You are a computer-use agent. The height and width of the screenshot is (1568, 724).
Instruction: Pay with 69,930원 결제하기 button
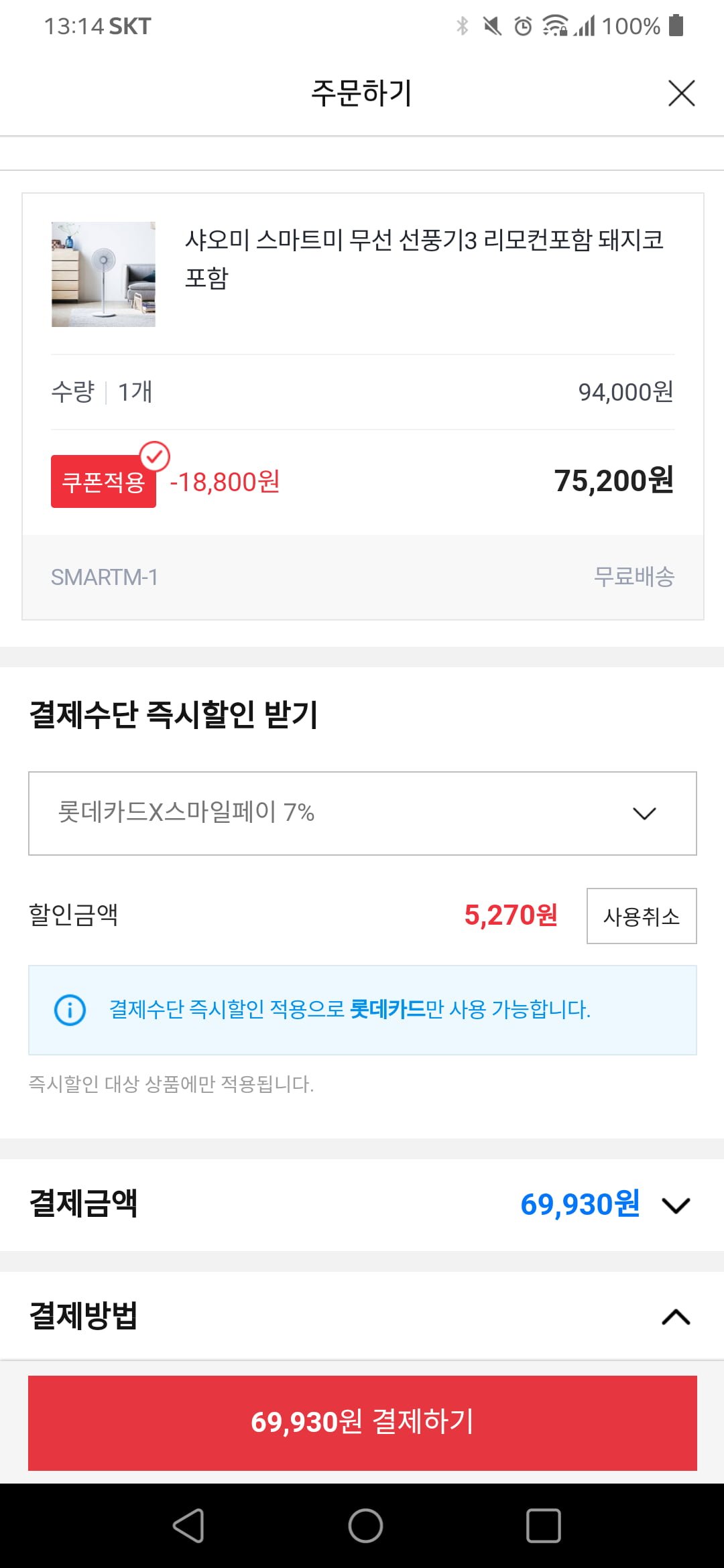coord(362,1423)
